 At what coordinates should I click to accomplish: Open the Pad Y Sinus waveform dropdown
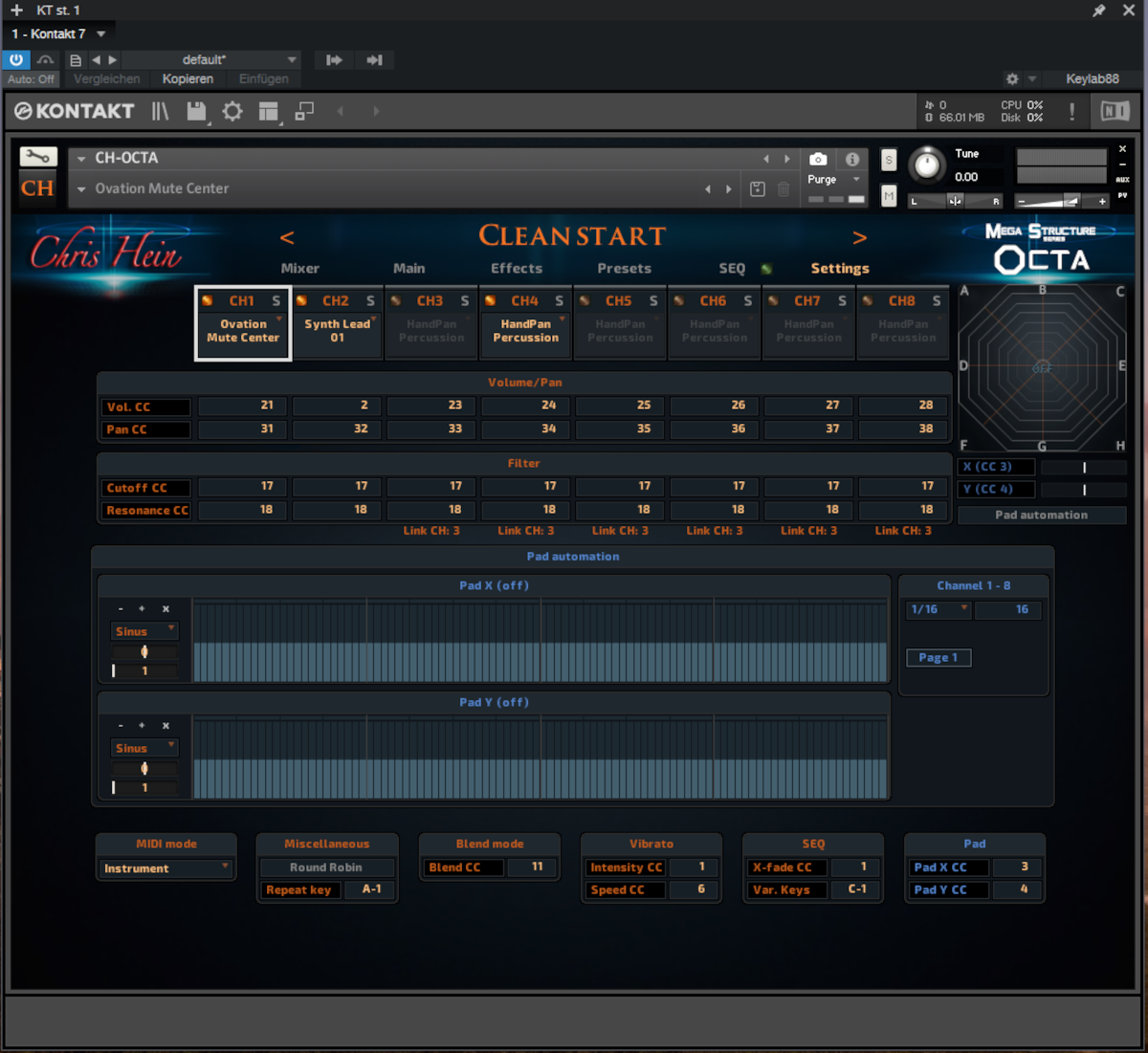(144, 748)
